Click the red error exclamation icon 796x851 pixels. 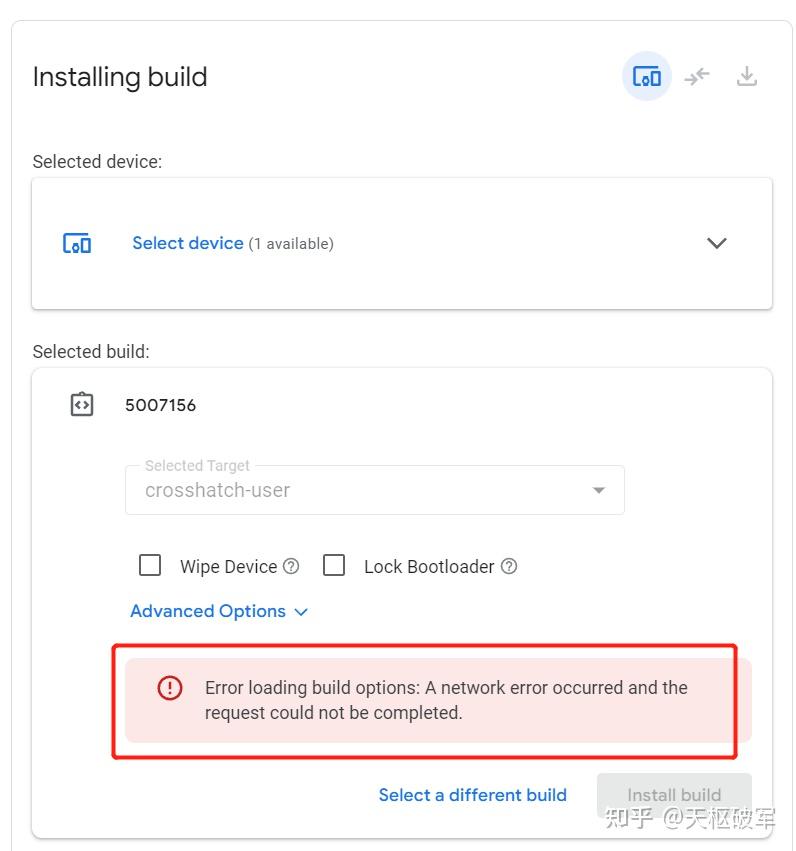pos(170,688)
